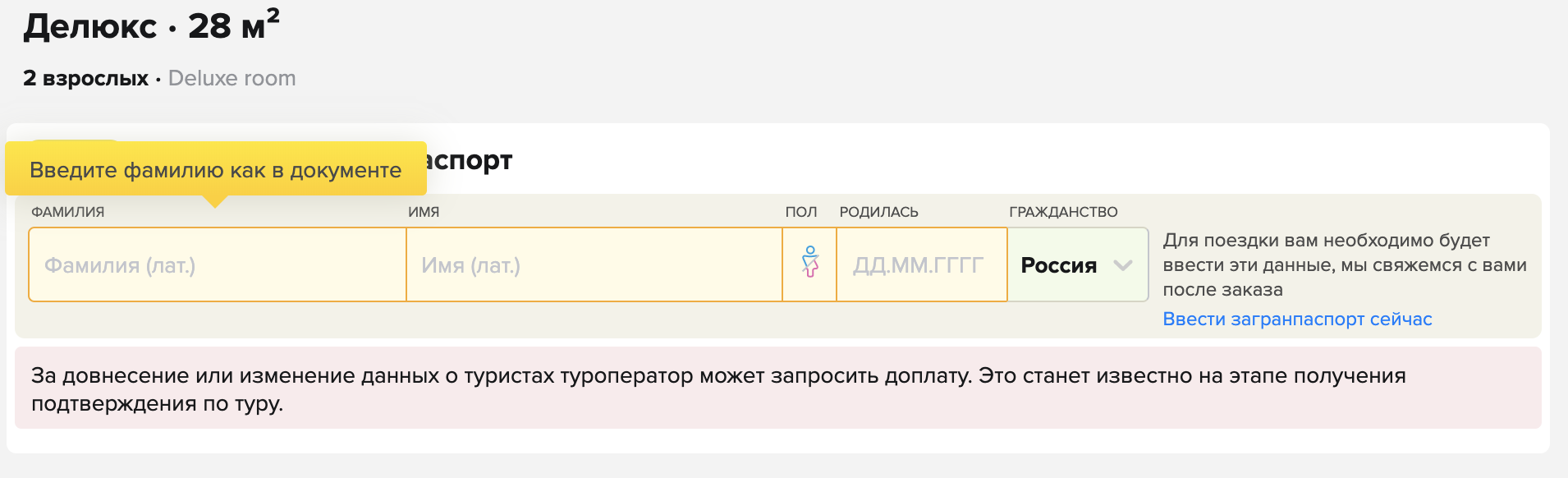This screenshot has width=1568, height=478.
Task: Click the РОДИЛАСЬ column label
Action: (x=878, y=212)
